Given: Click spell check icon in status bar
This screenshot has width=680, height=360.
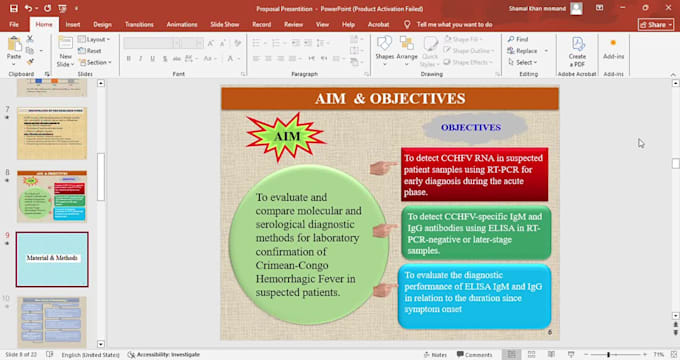Looking at the screenshot, I should [49, 354].
